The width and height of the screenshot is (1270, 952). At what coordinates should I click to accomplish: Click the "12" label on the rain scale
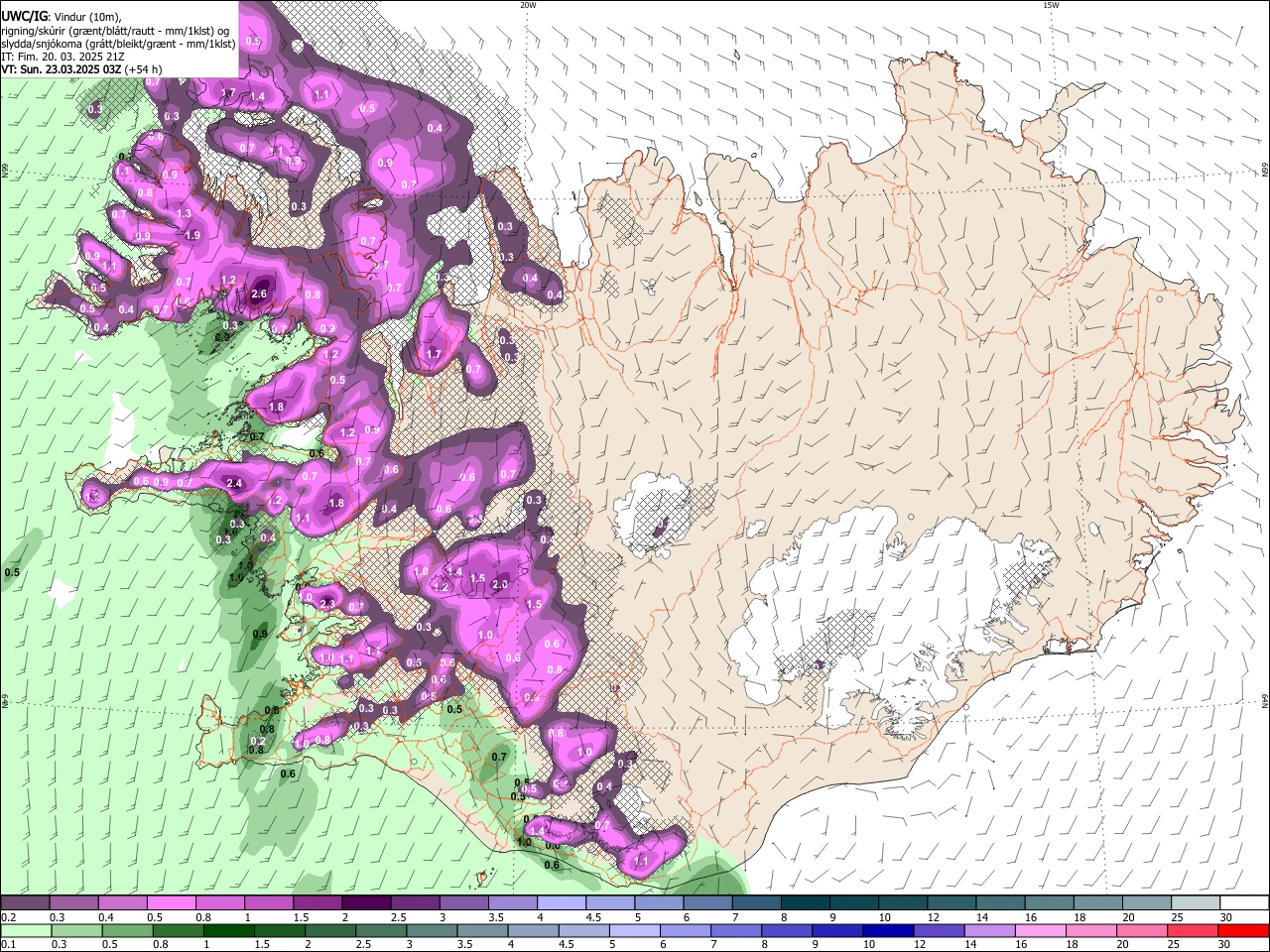919,944
